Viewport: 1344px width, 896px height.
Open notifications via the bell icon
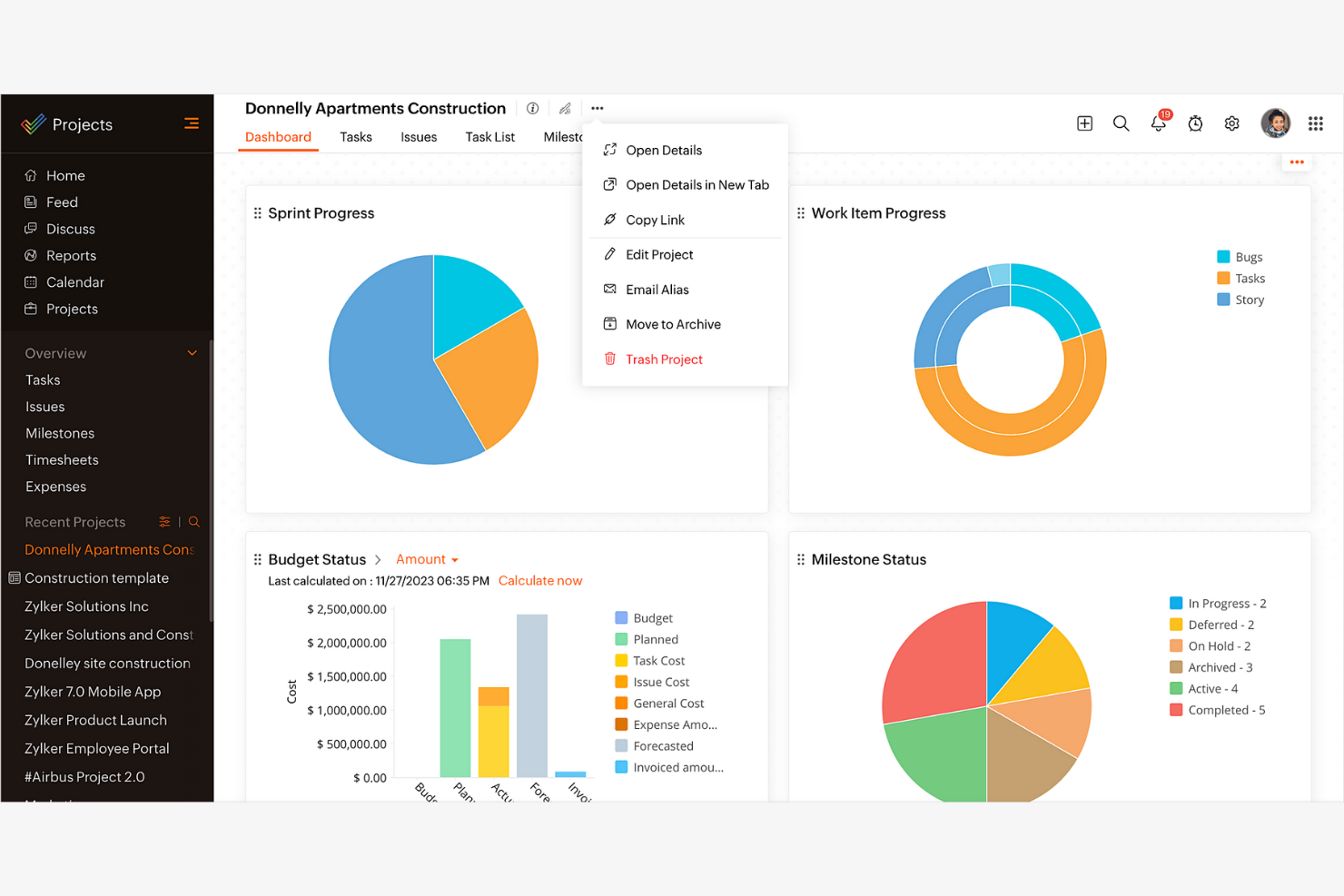[x=1158, y=123]
